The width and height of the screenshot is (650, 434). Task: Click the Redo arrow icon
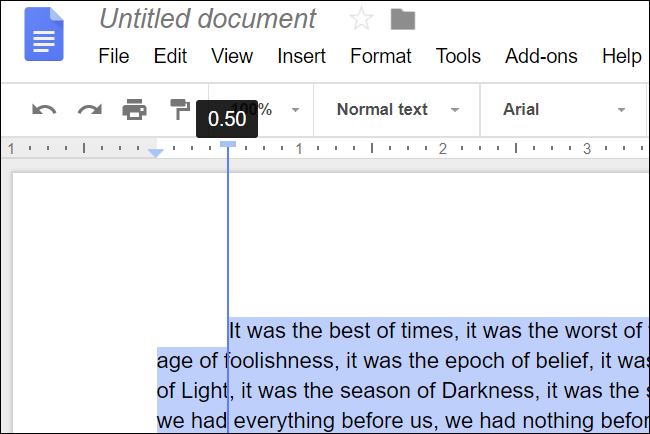90,110
